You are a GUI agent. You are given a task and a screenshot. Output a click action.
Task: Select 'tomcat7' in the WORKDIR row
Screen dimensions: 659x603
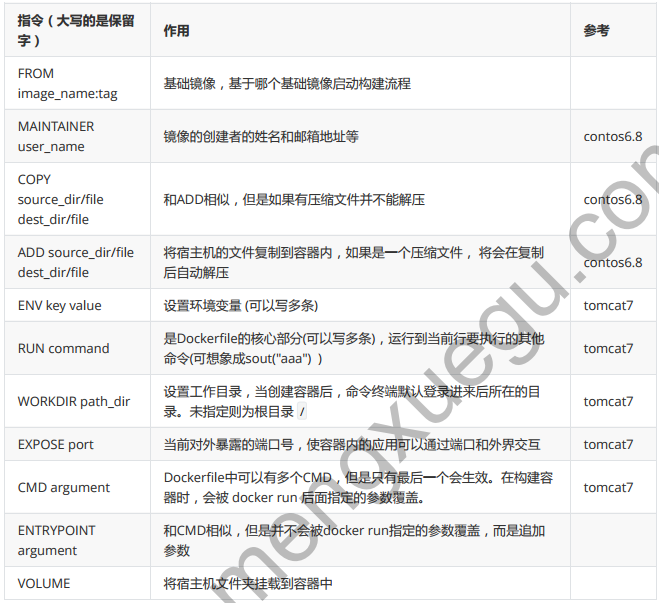click(608, 402)
